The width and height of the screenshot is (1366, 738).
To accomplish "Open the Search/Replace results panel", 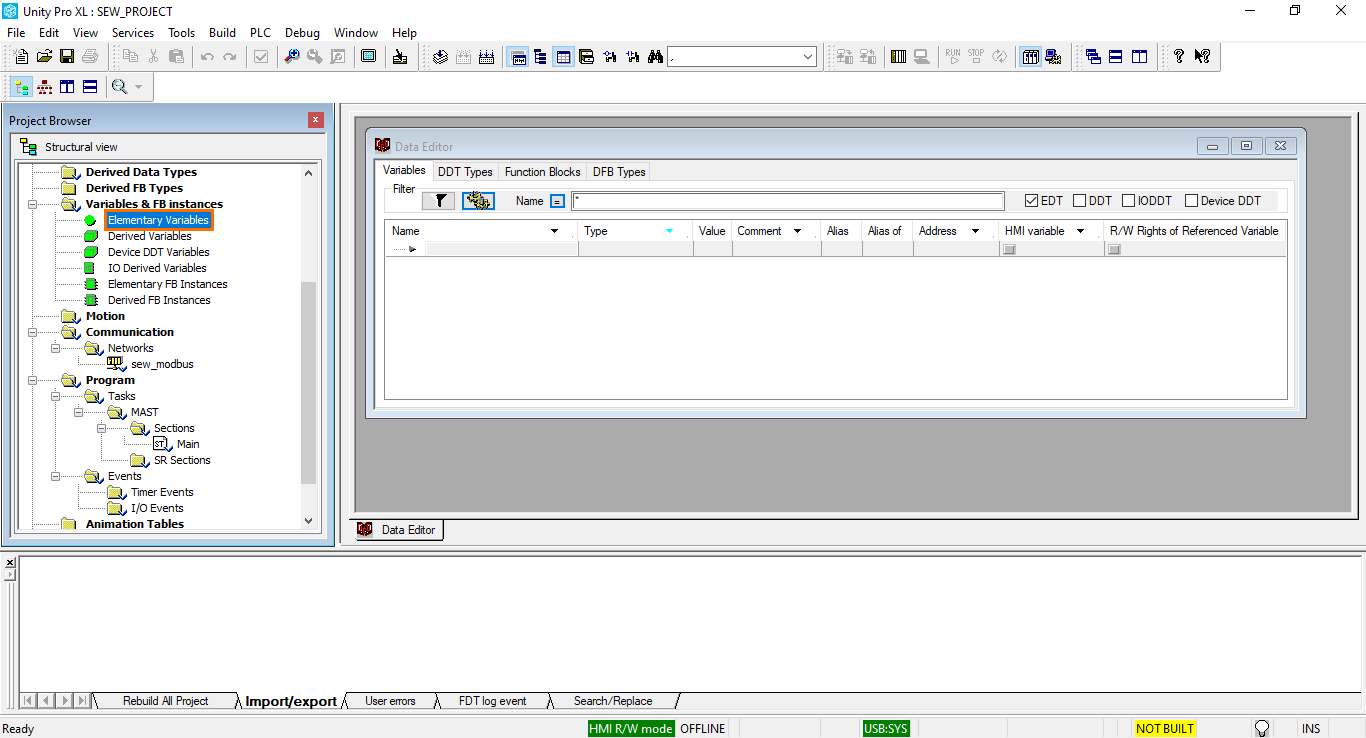I will click(613, 700).
